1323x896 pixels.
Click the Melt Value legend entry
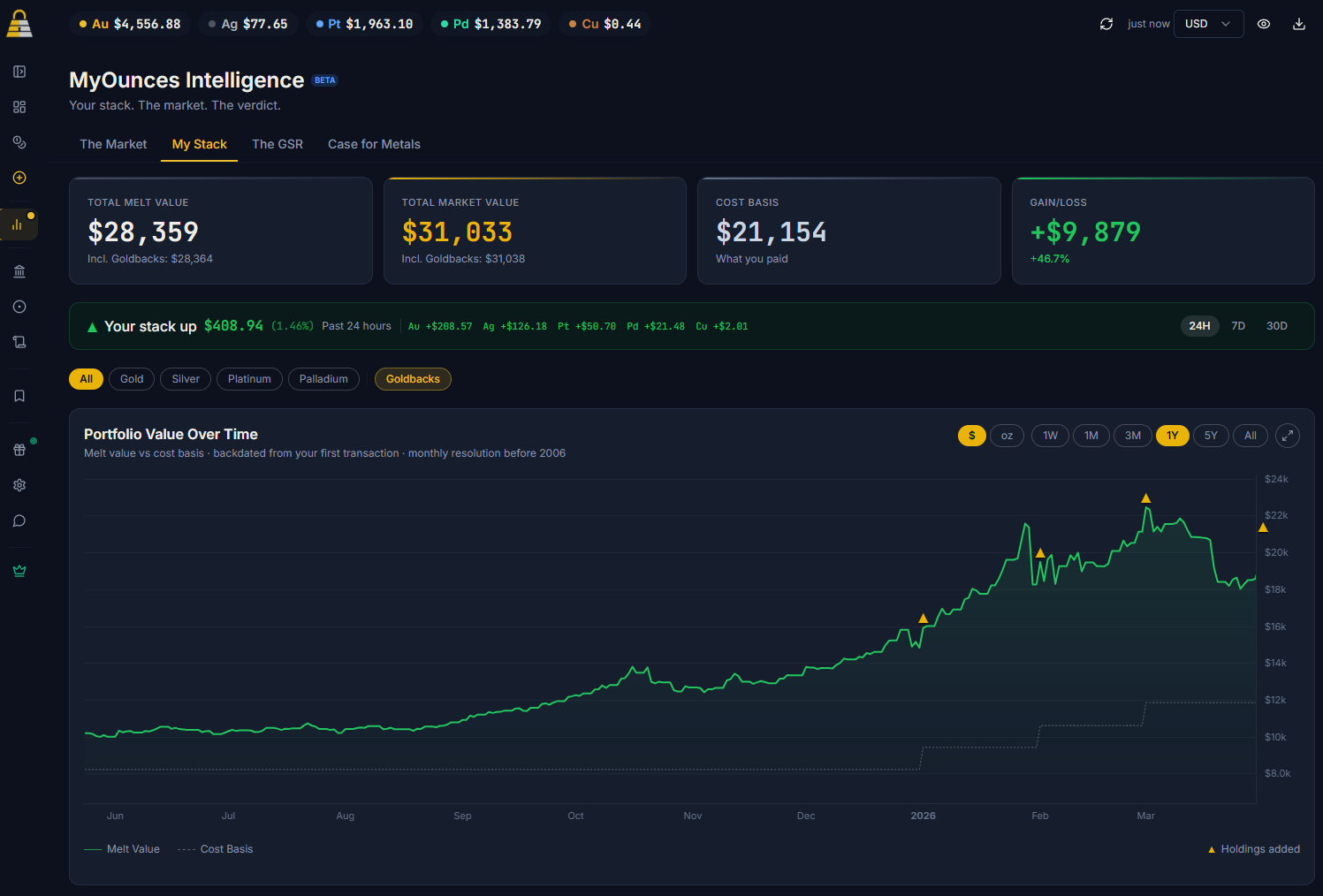(122, 849)
